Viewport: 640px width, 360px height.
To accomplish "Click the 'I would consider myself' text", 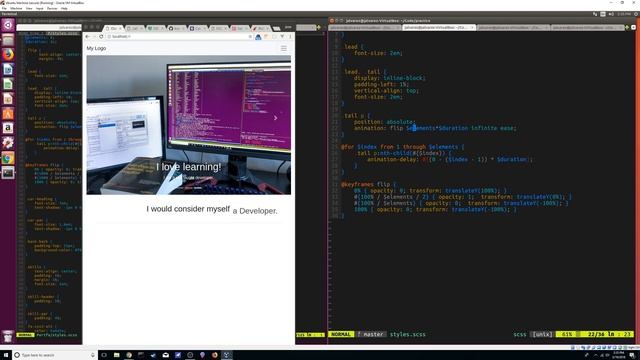I will (188, 209).
